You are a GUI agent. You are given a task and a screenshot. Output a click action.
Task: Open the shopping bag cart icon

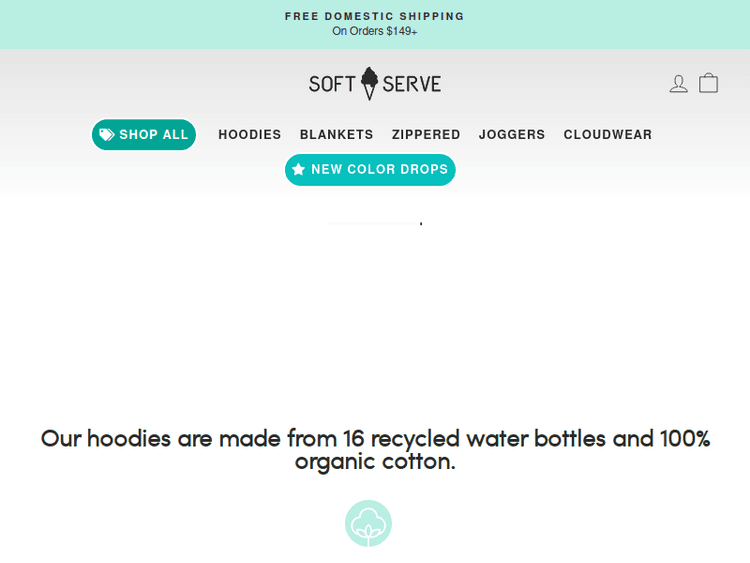pyautogui.click(x=708, y=83)
